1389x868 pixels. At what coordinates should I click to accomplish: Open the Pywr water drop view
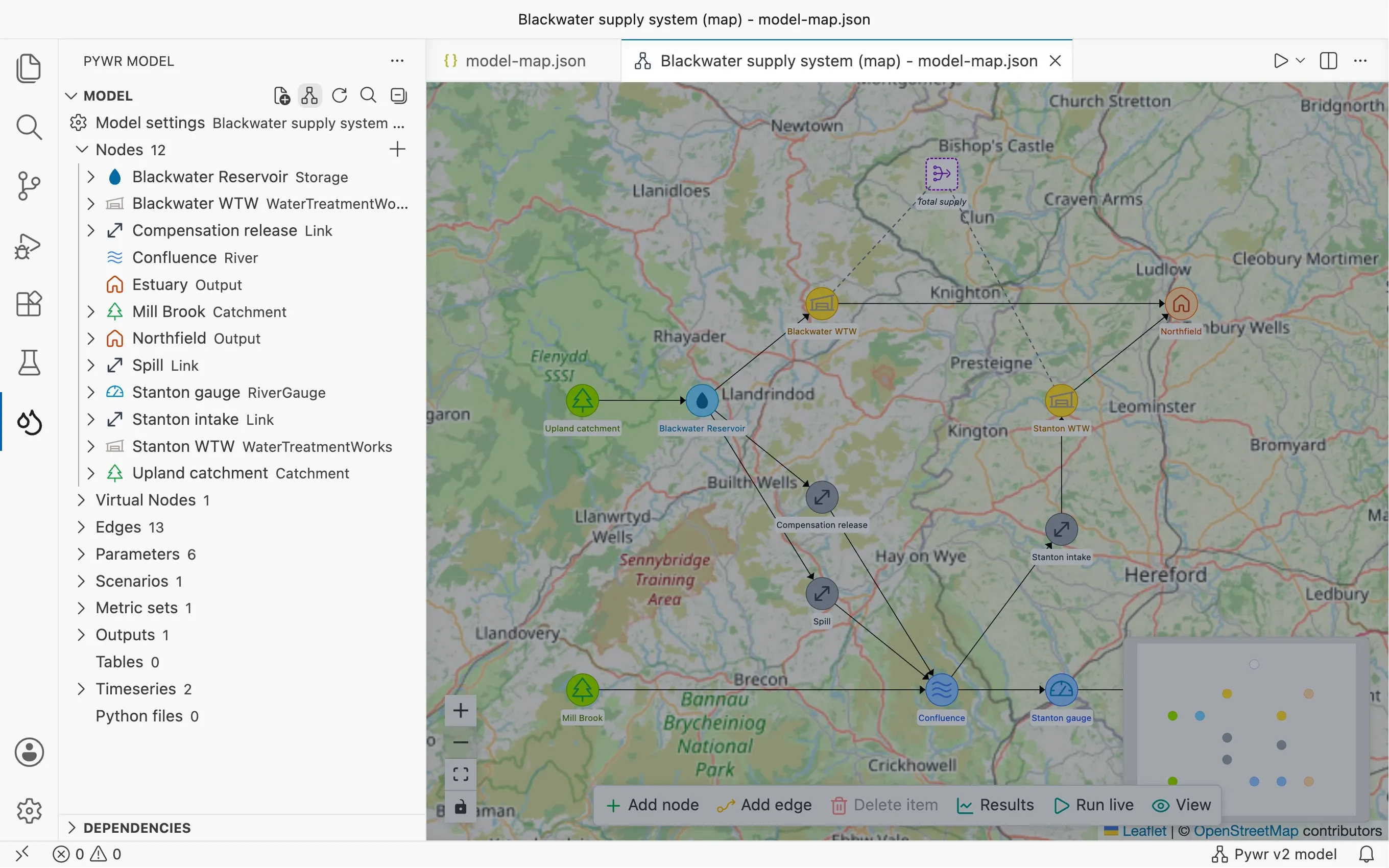pos(29,422)
